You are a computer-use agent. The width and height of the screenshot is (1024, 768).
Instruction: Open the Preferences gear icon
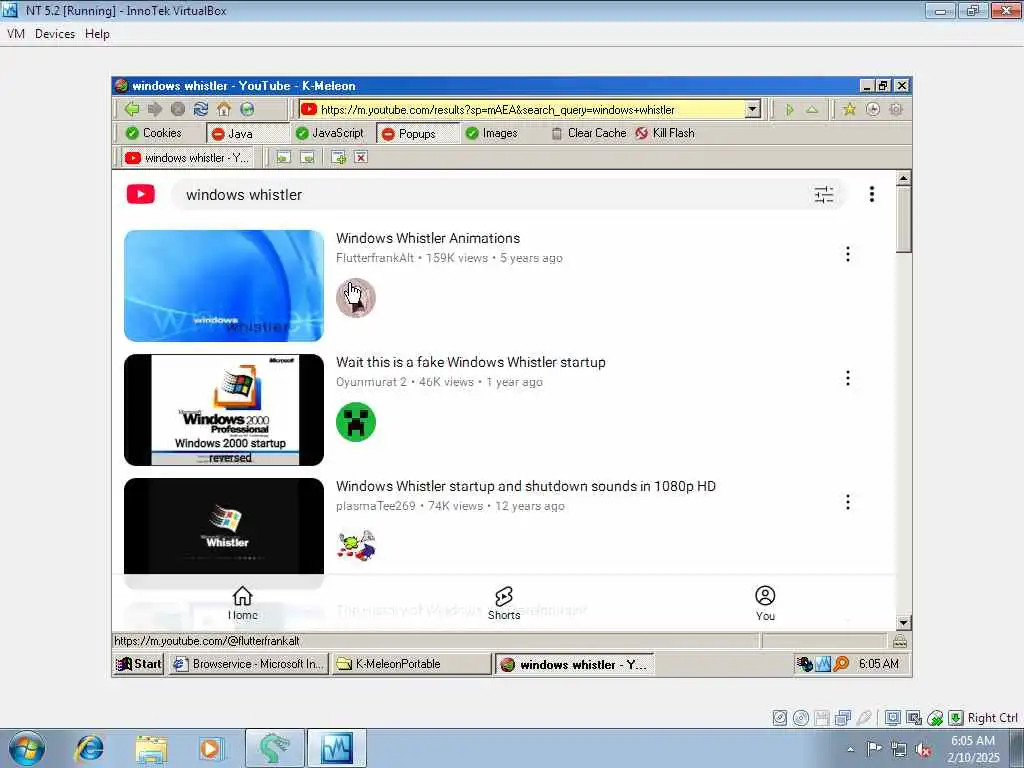pyautogui.click(x=896, y=109)
